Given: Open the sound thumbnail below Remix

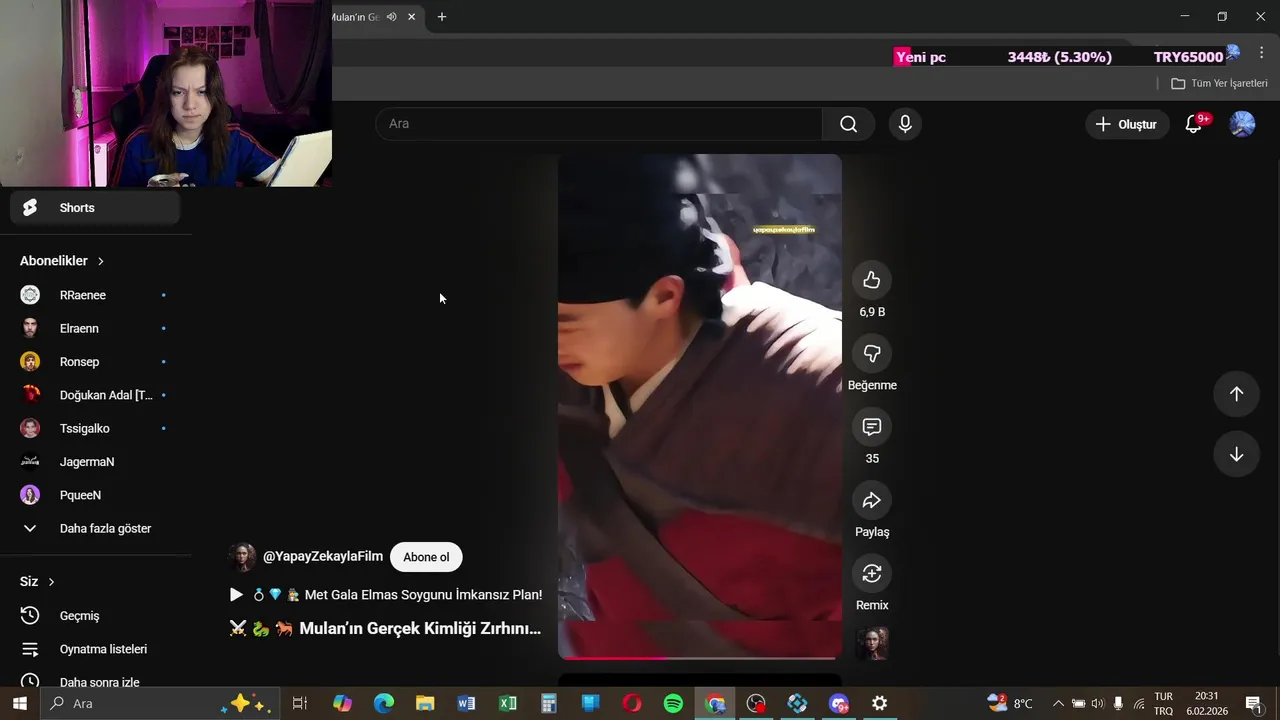Looking at the screenshot, I should tap(872, 643).
